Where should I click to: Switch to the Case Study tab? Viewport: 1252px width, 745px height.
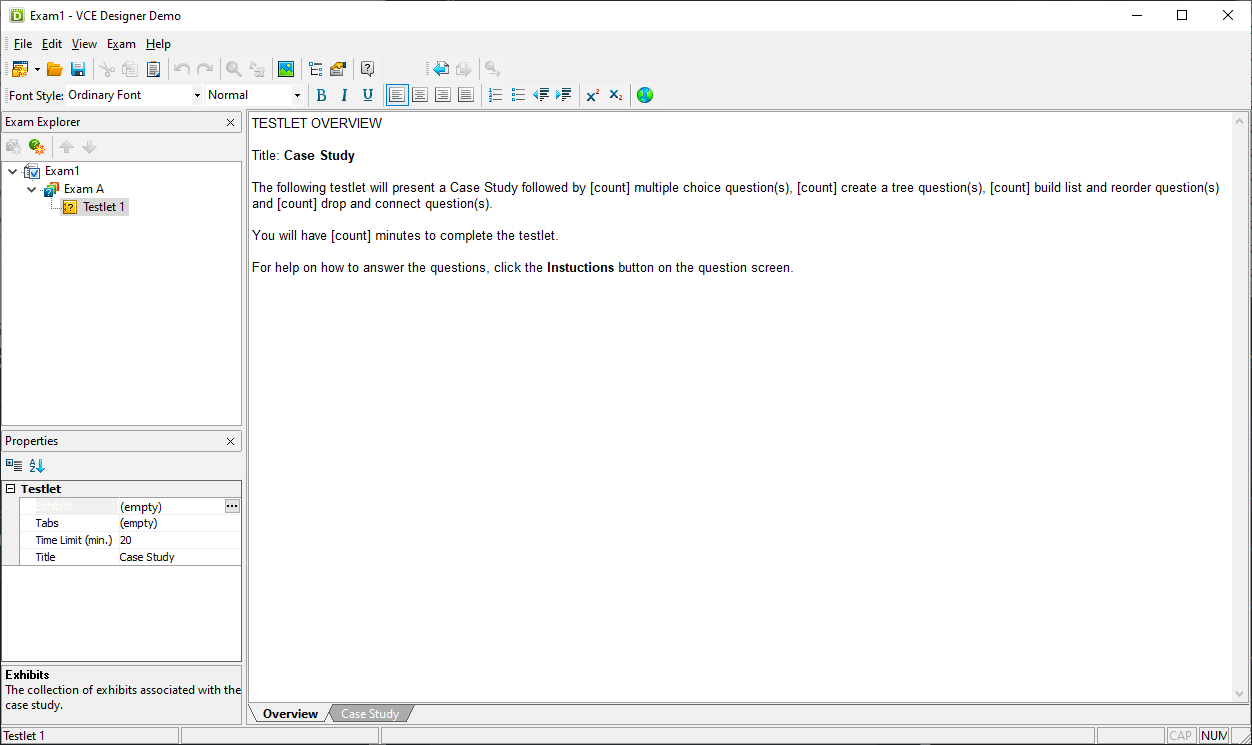point(370,714)
